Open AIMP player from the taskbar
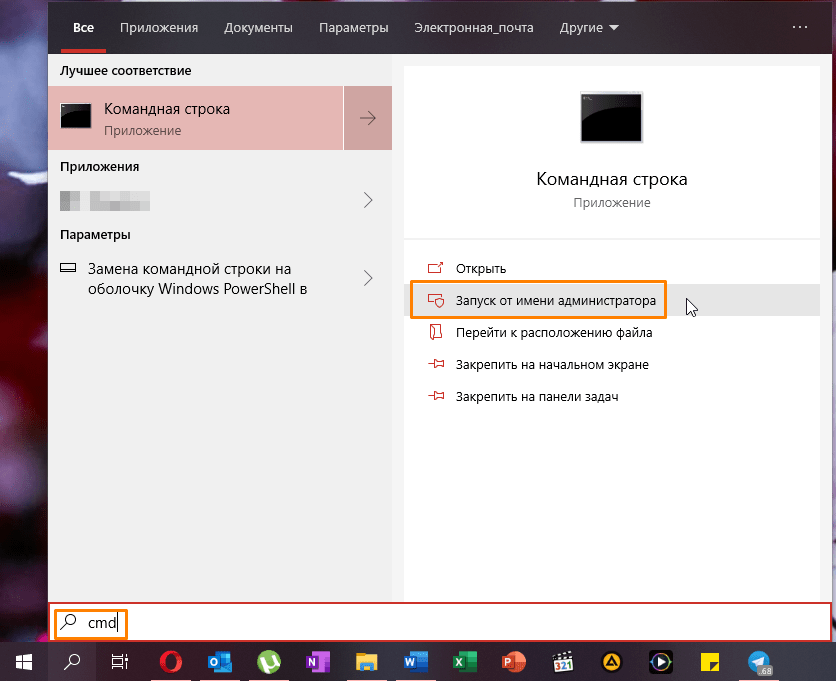Viewport: 836px width, 681px height. click(x=612, y=662)
